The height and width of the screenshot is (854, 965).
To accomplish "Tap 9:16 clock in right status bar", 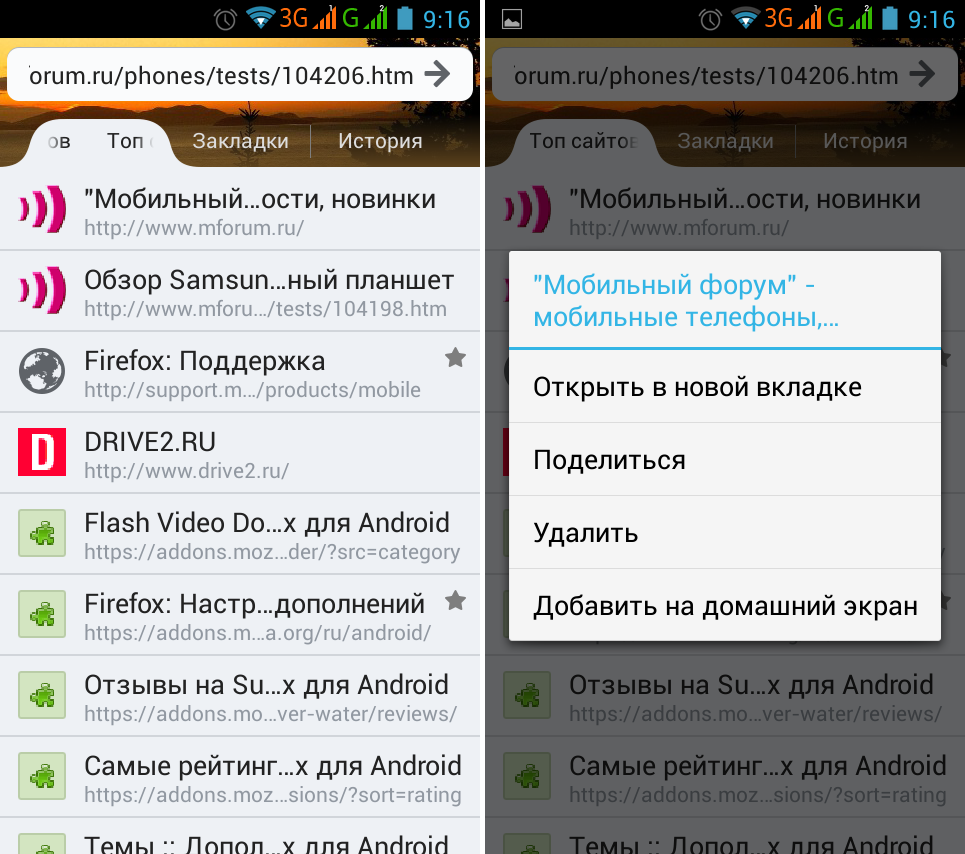I will click(931, 20).
